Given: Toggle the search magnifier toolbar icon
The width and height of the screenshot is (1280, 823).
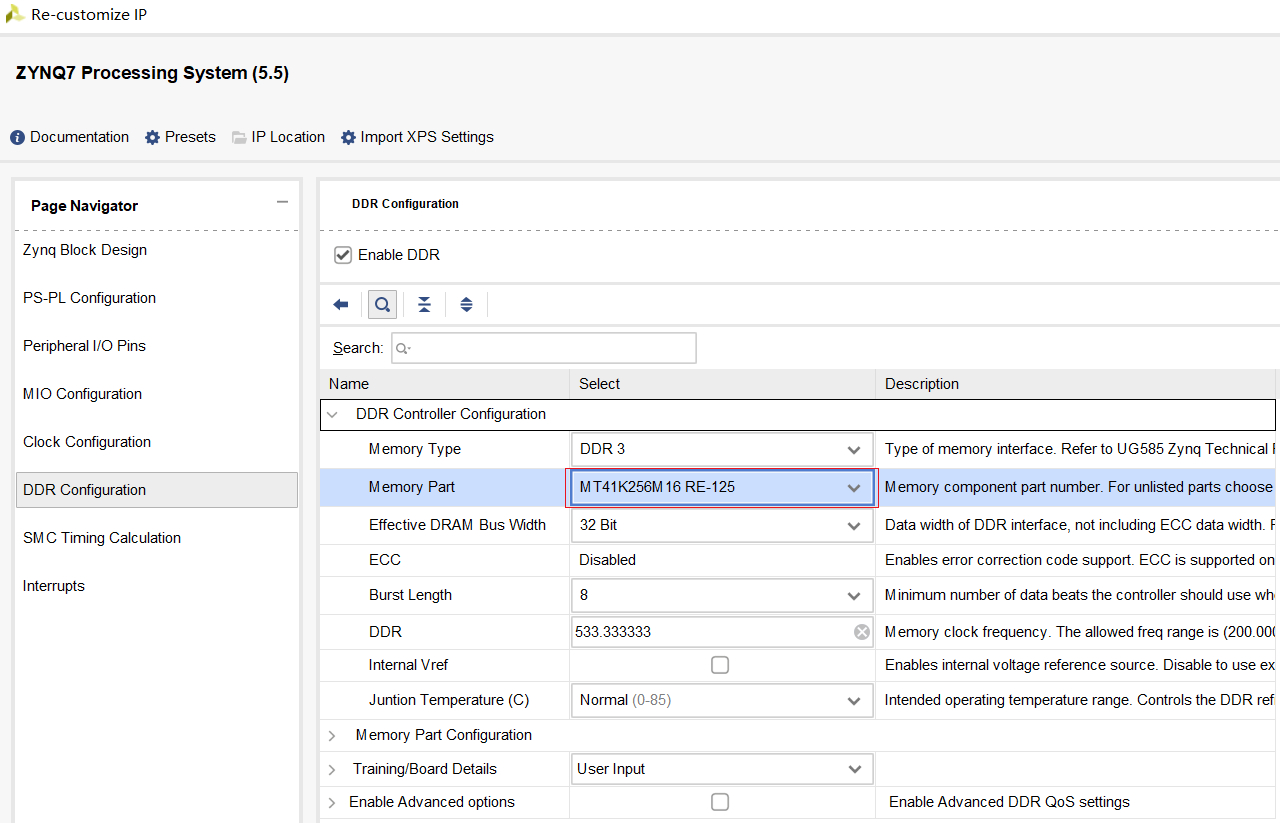Looking at the screenshot, I should pyautogui.click(x=382, y=305).
